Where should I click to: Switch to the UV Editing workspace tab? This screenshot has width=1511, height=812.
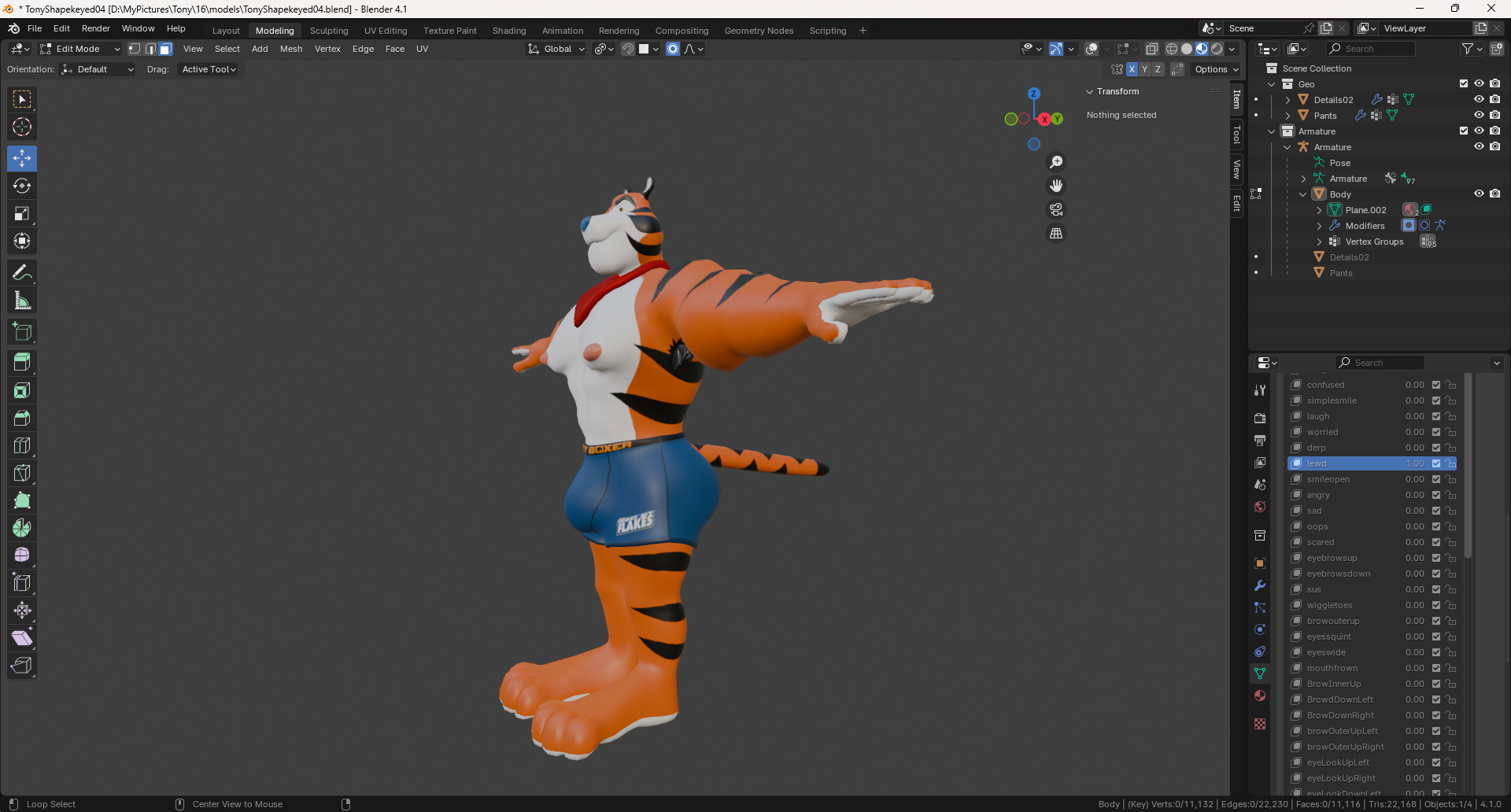pyautogui.click(x=386, y=31)
